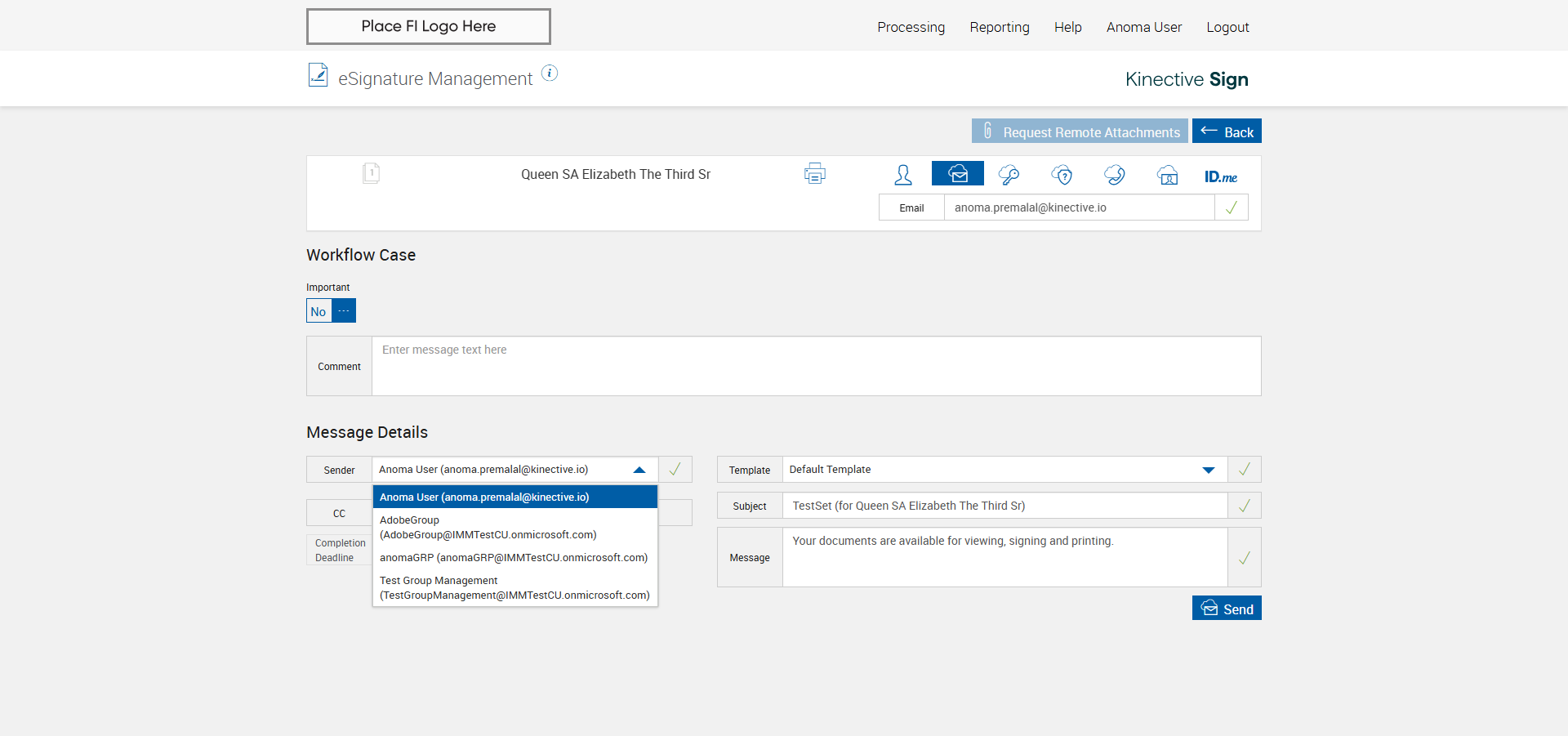Viewport: 1568px width, 736px height.
Task: Toggle the Important No switch
Action: click(331, 311)
